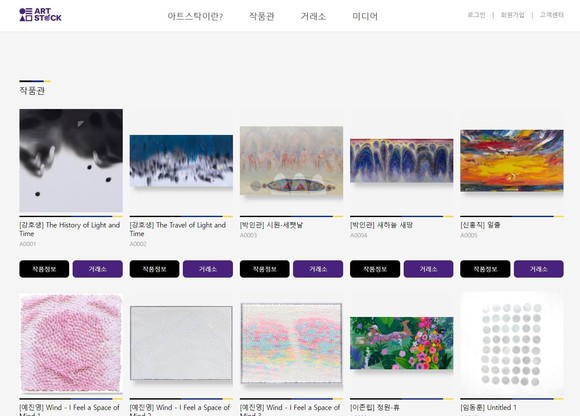Click 작품정보 button for artwork A0003

[264, 269]
